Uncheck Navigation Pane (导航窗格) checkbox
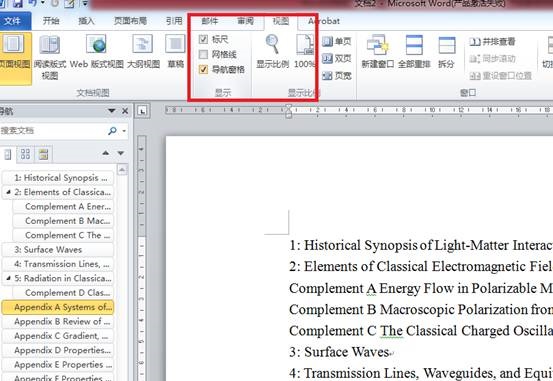This screenshot has height=381, width=553. (x=203, y=69)
